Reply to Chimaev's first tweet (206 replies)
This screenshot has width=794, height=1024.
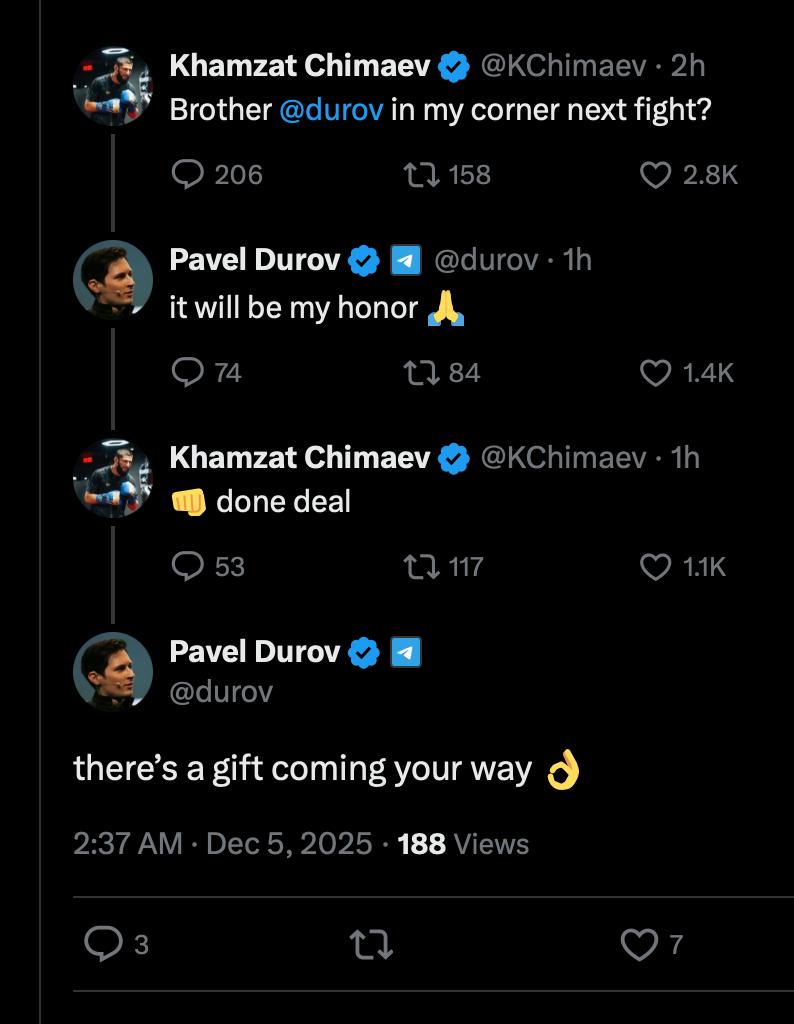click(x=188, y=175)
